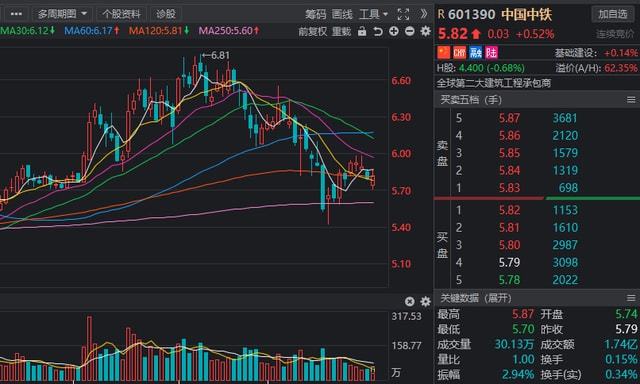Open 买卖五档 panel menu icon
Screen dimensions: 640x384
(631, 100)
